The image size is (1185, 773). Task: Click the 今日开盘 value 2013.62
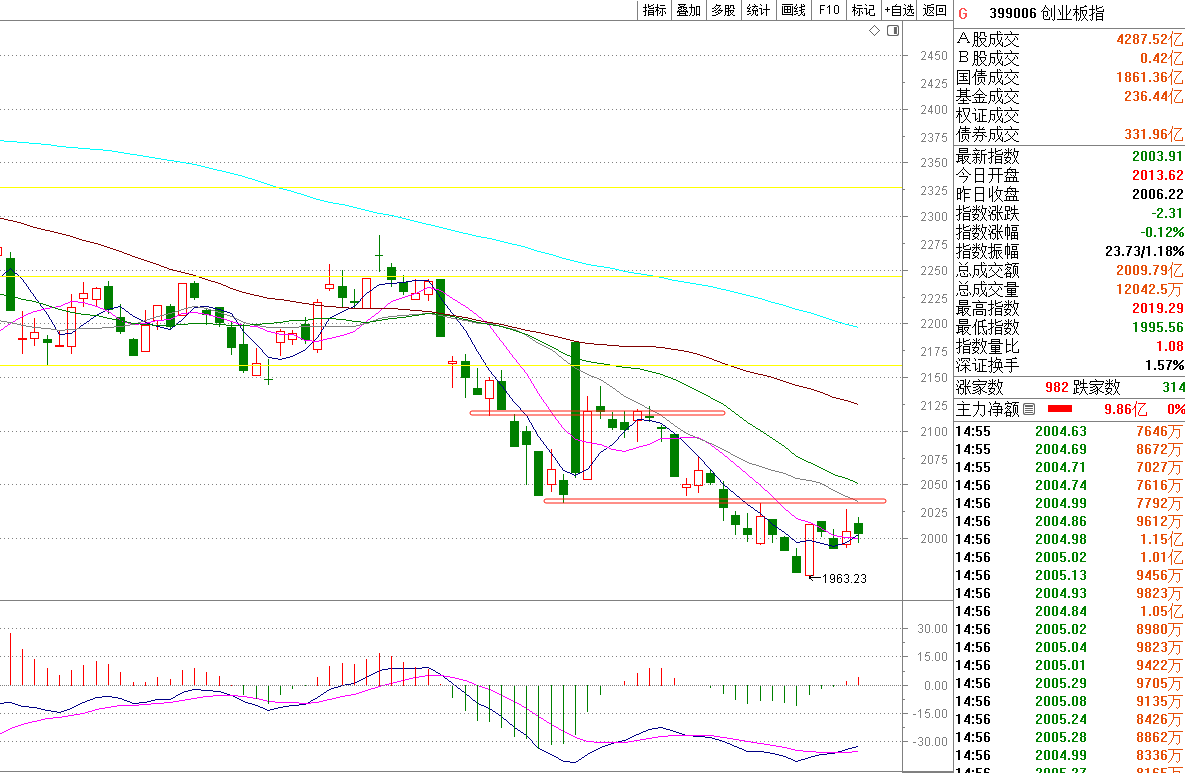click(x=1157, y=175)
